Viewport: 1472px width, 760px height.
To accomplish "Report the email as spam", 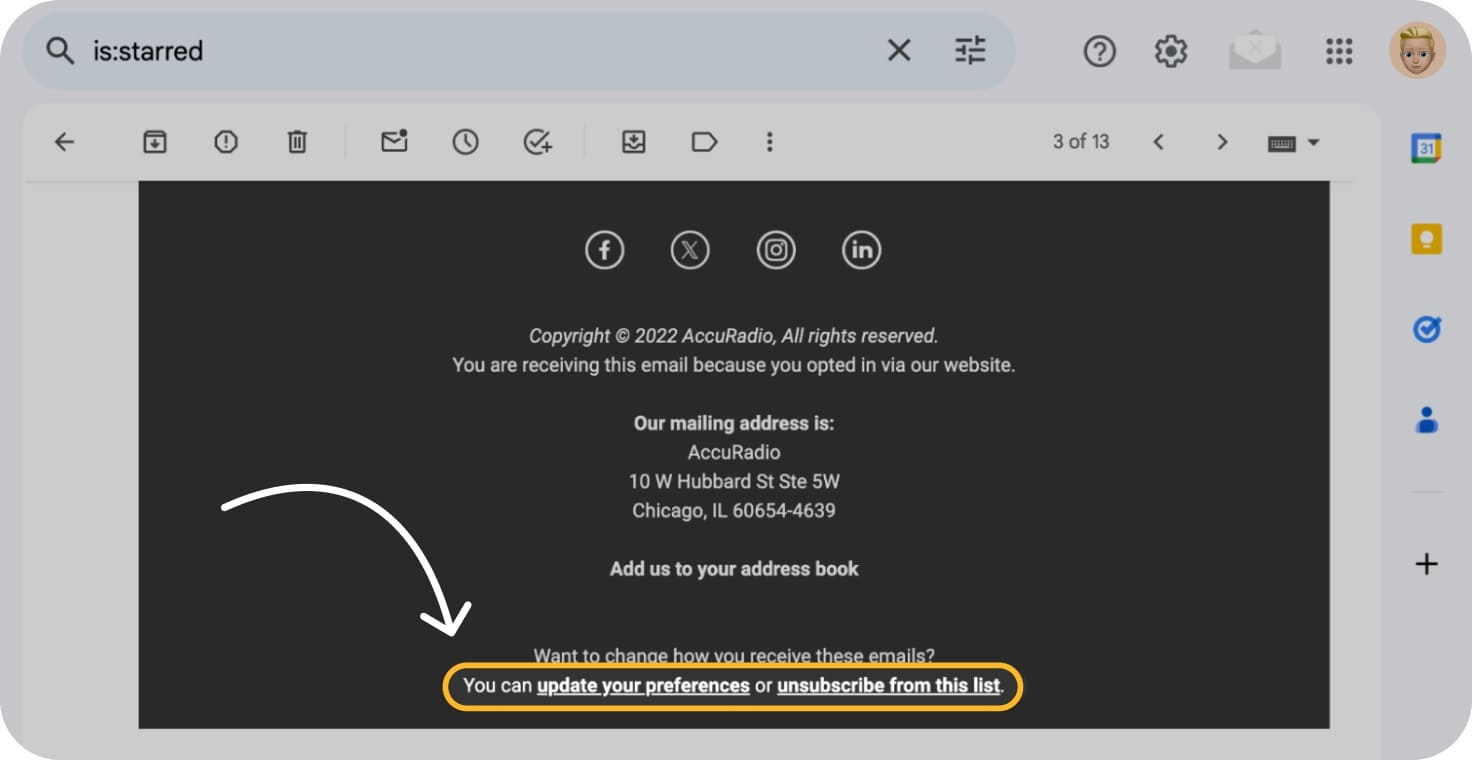I will [x=225, y=142].
